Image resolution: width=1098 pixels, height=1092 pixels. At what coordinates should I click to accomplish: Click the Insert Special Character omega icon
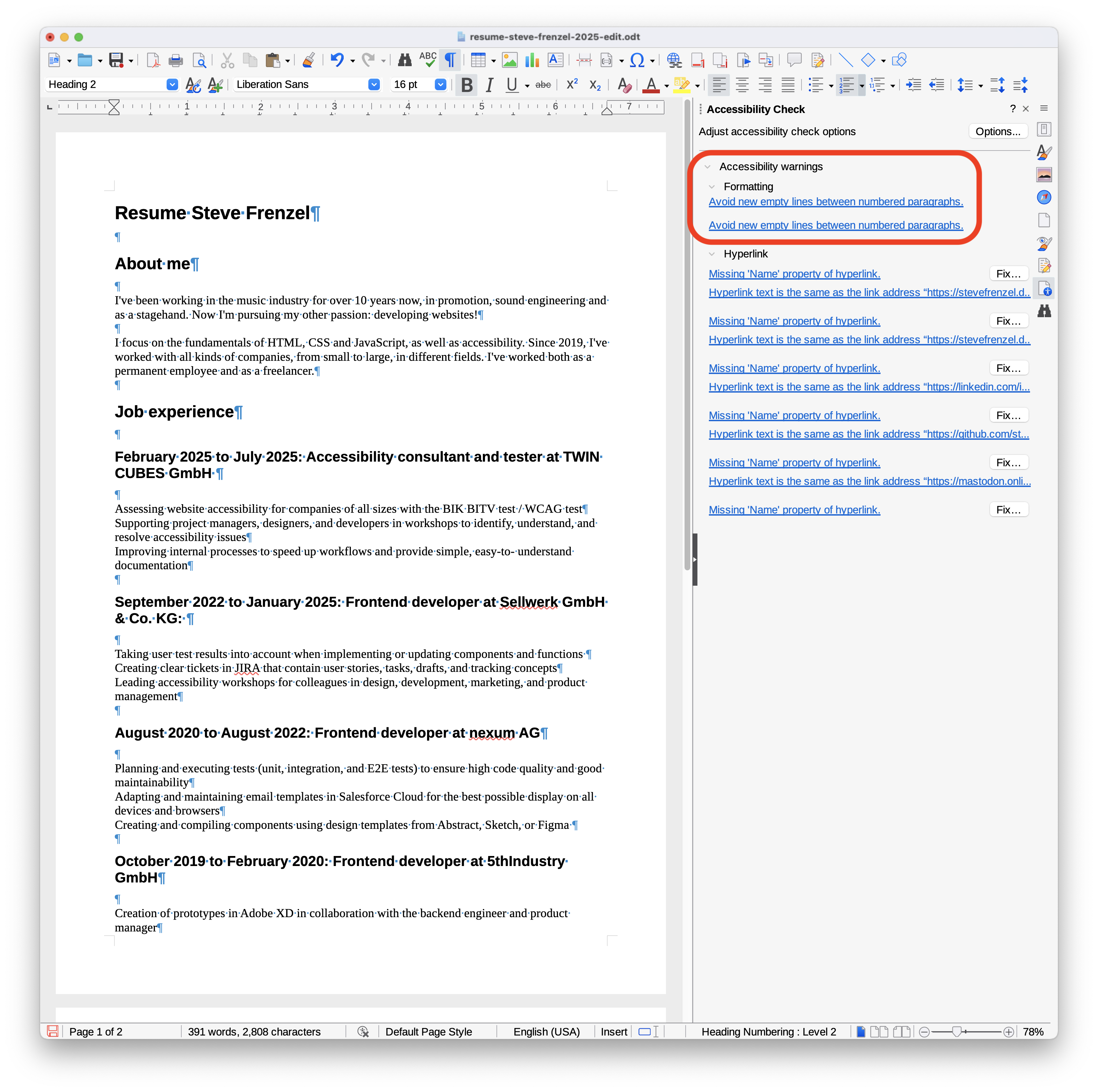637,60
